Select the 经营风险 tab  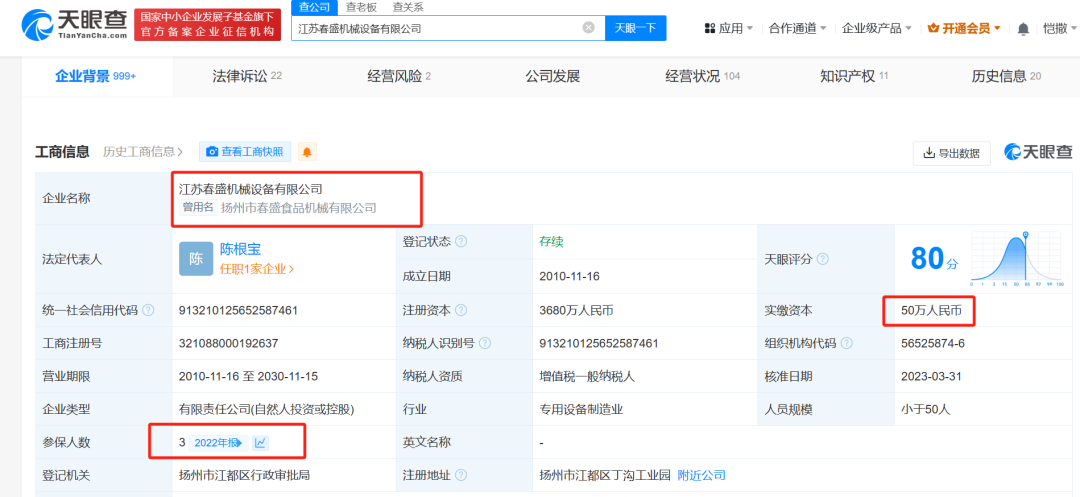(x=399, y=76)
